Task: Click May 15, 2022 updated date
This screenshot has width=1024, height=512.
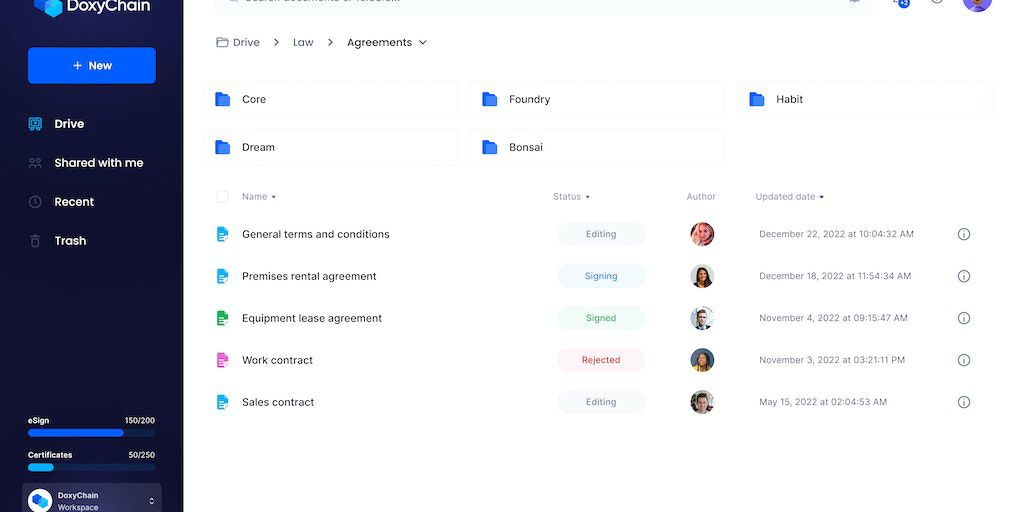Action: click(823, 402)
